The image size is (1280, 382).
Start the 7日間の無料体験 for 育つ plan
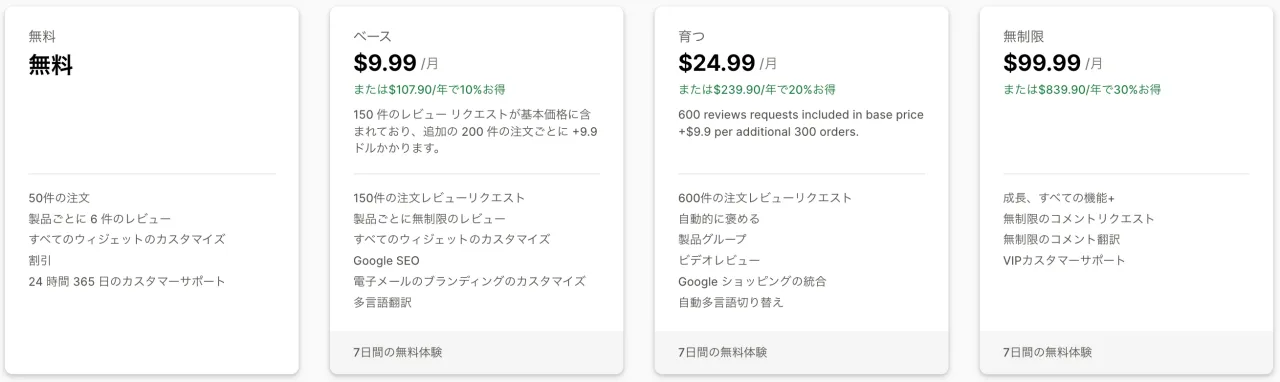[x=723, y=352]
